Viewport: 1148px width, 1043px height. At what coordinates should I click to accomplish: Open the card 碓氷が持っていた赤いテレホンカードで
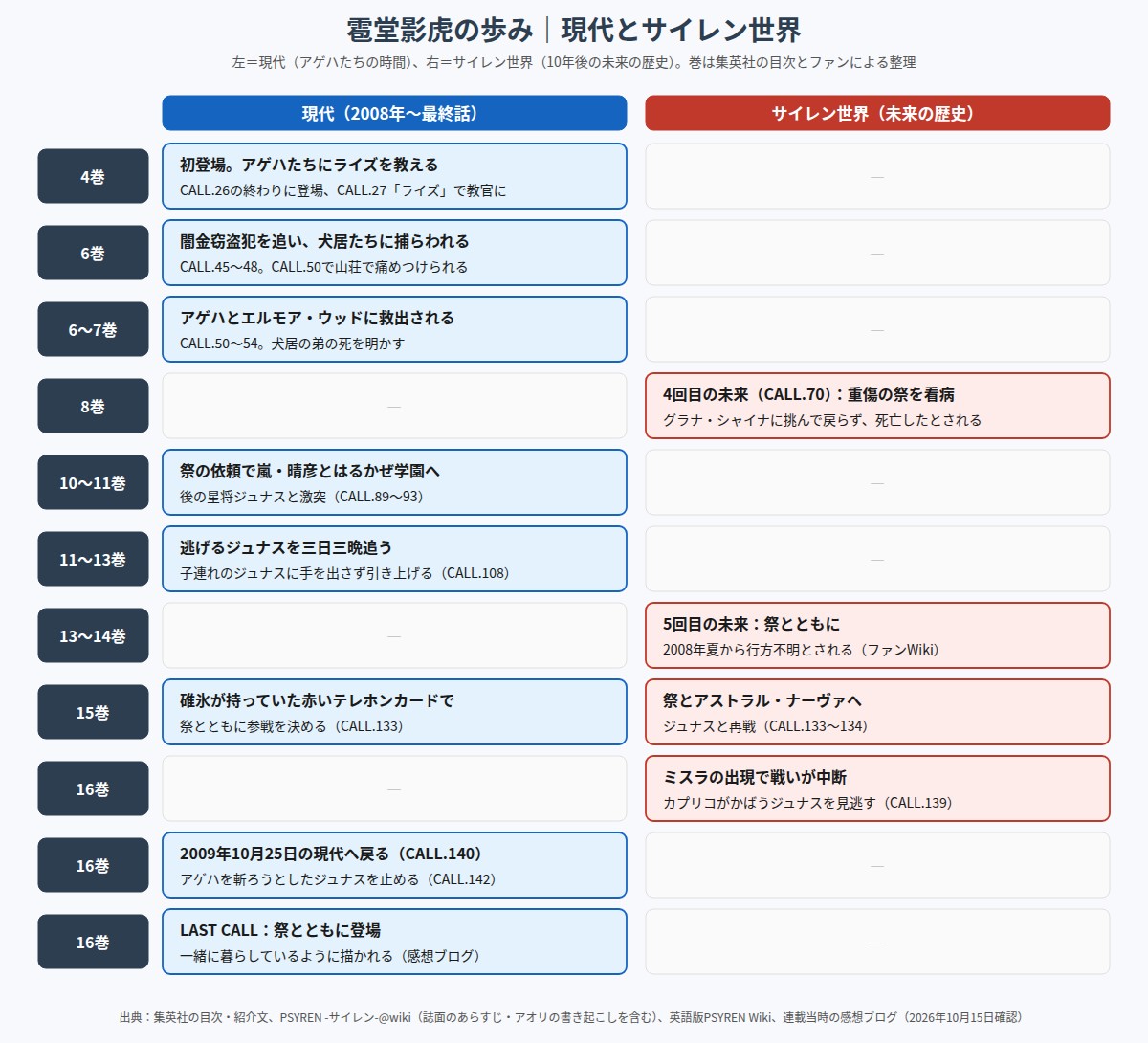394,712
